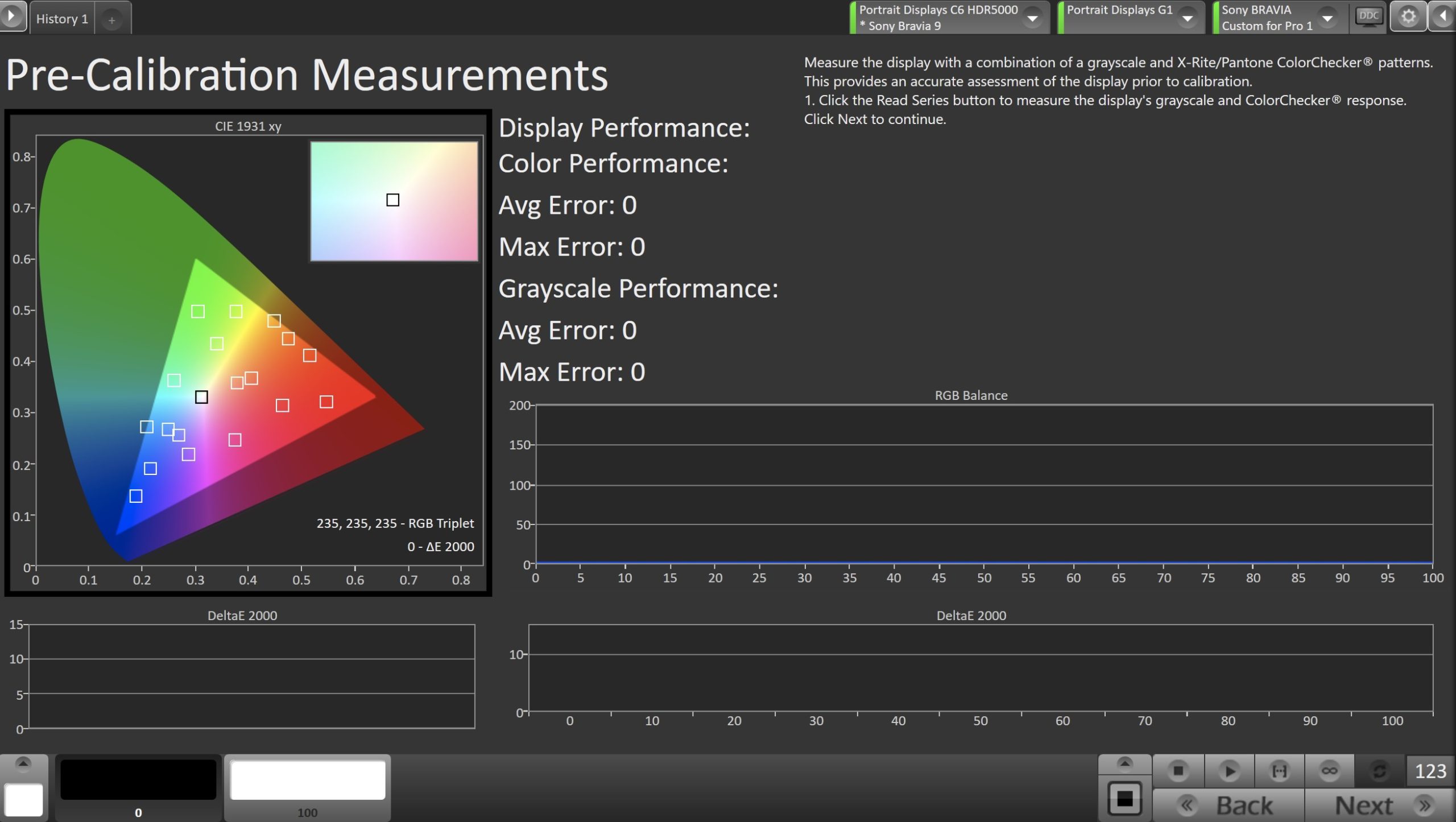Select the black 0 level swatch
Screen dimensions: 1456x822
tap(138, 787)
